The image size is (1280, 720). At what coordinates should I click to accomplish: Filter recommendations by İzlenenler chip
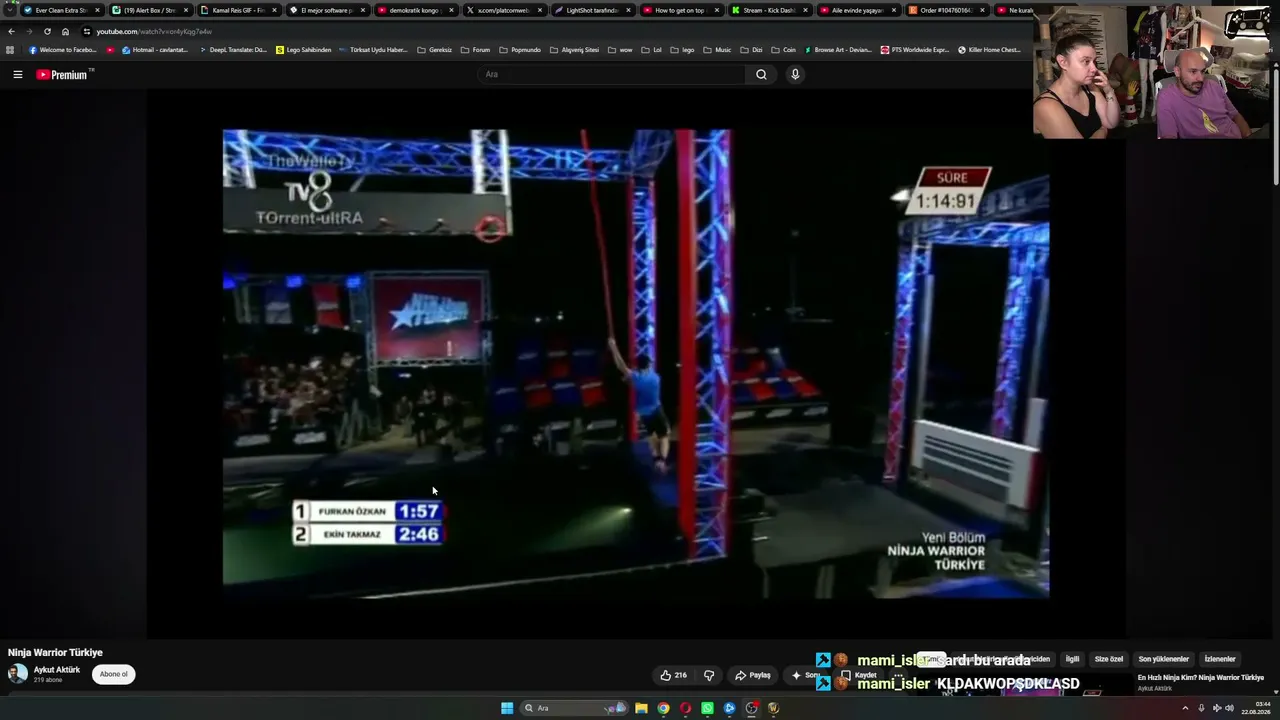[x=1220, y=659]
